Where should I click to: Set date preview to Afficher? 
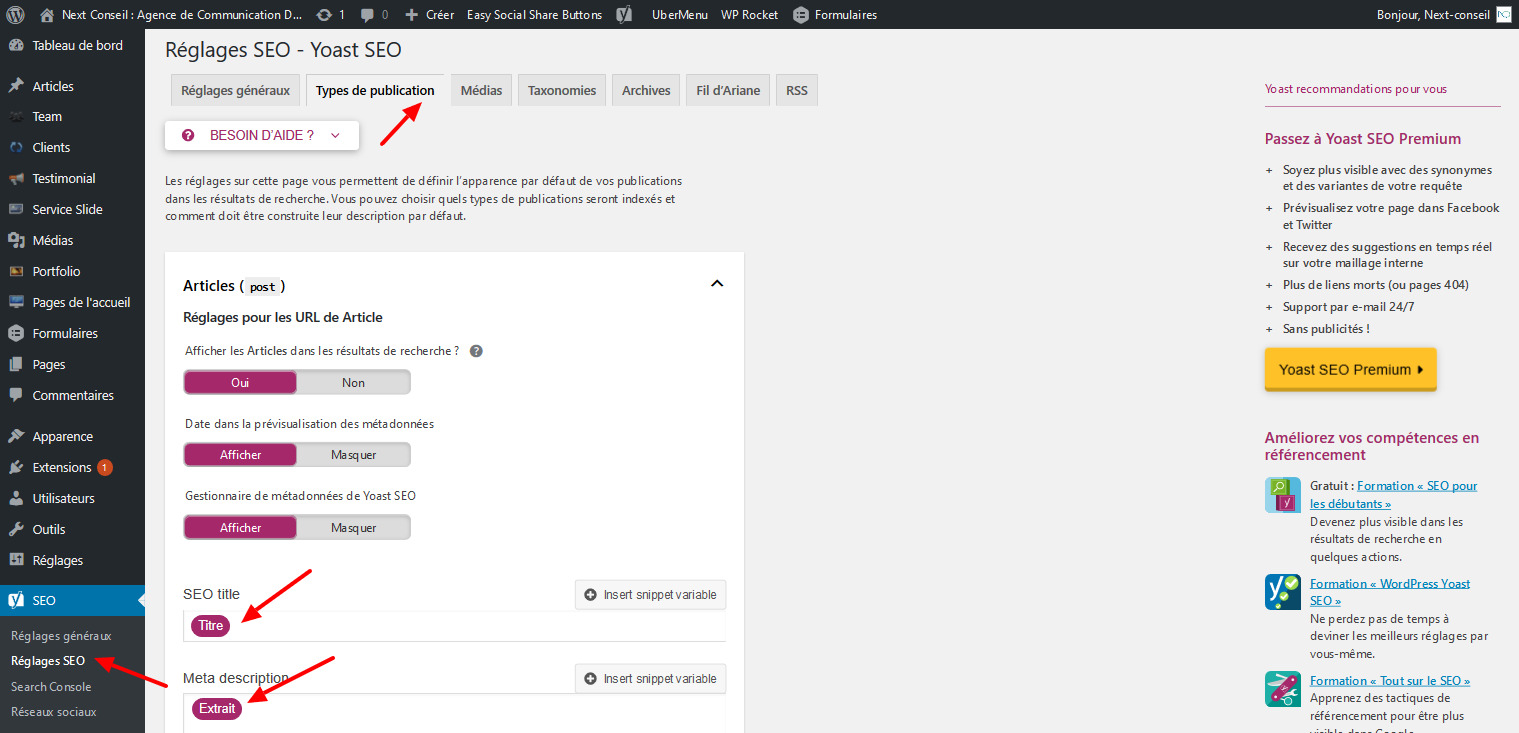[x=240, y=454]
